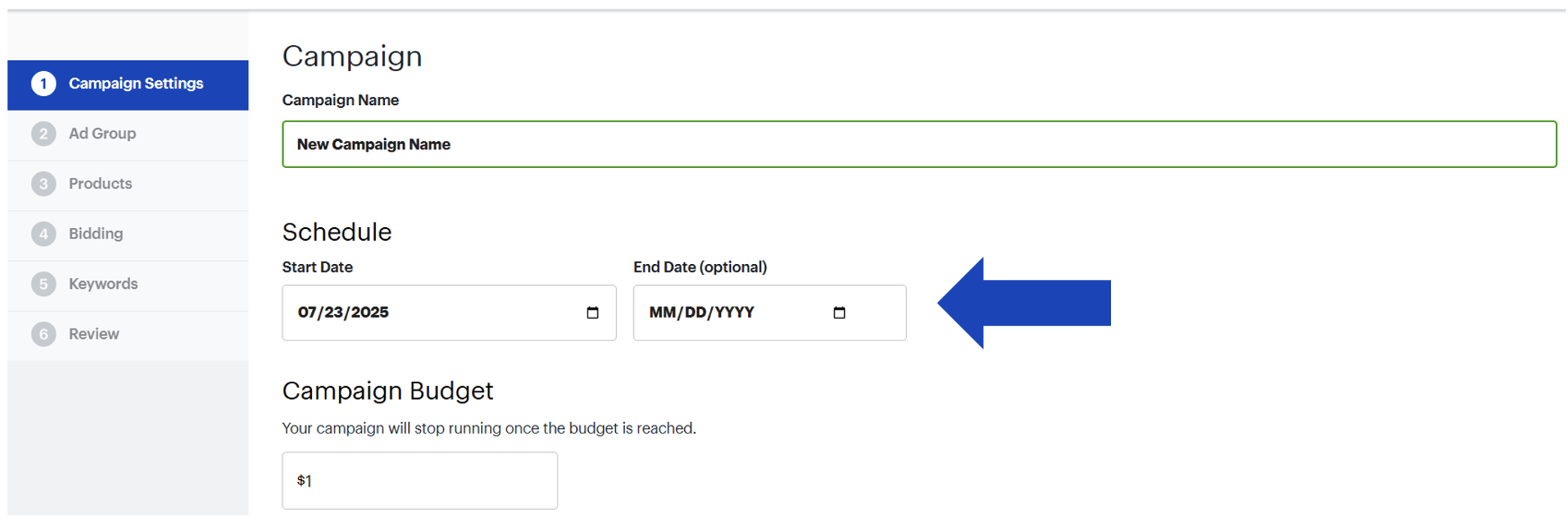Click the End Date MM/DD/YYYY placeholder

pyautogui.click(x=701, y=313)
